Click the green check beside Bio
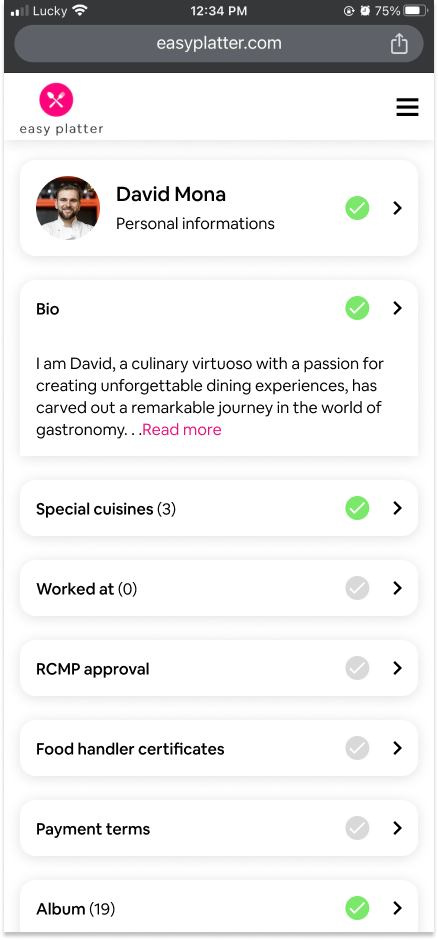 [x=357, y=308]
